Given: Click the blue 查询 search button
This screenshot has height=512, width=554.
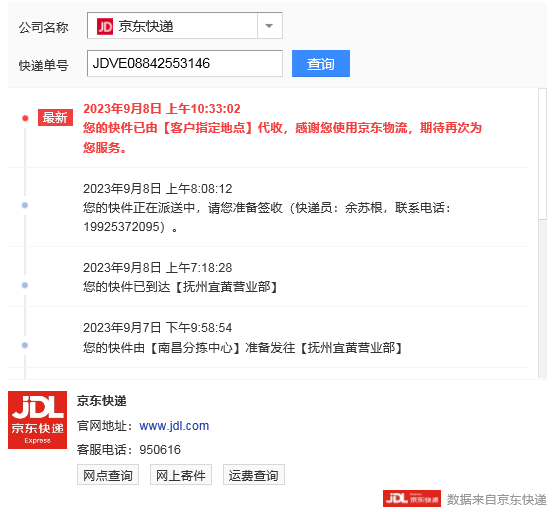Looking at the screenshot, I should point(321,64).
